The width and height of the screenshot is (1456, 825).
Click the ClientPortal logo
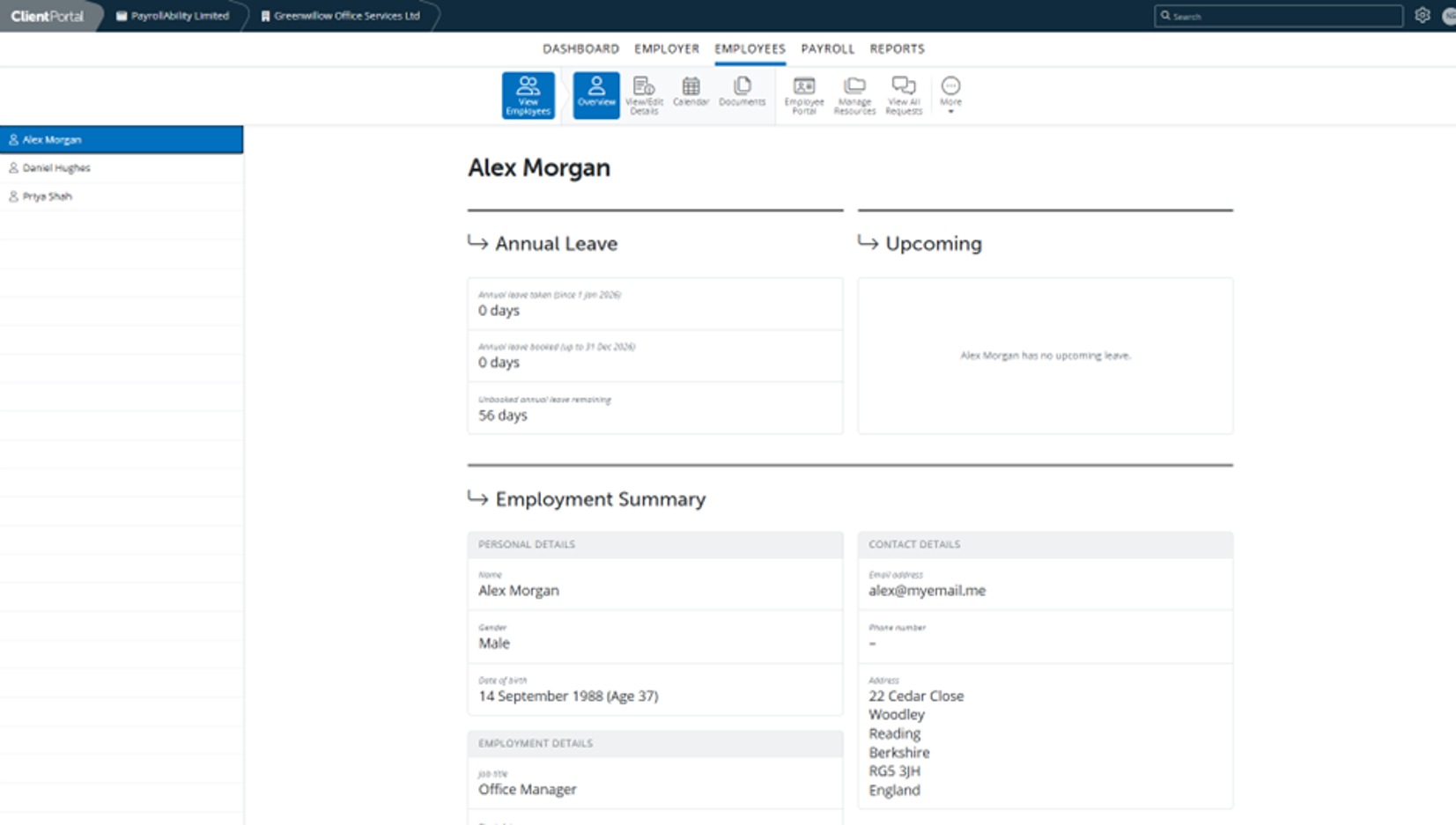click(x=48, y=16)
